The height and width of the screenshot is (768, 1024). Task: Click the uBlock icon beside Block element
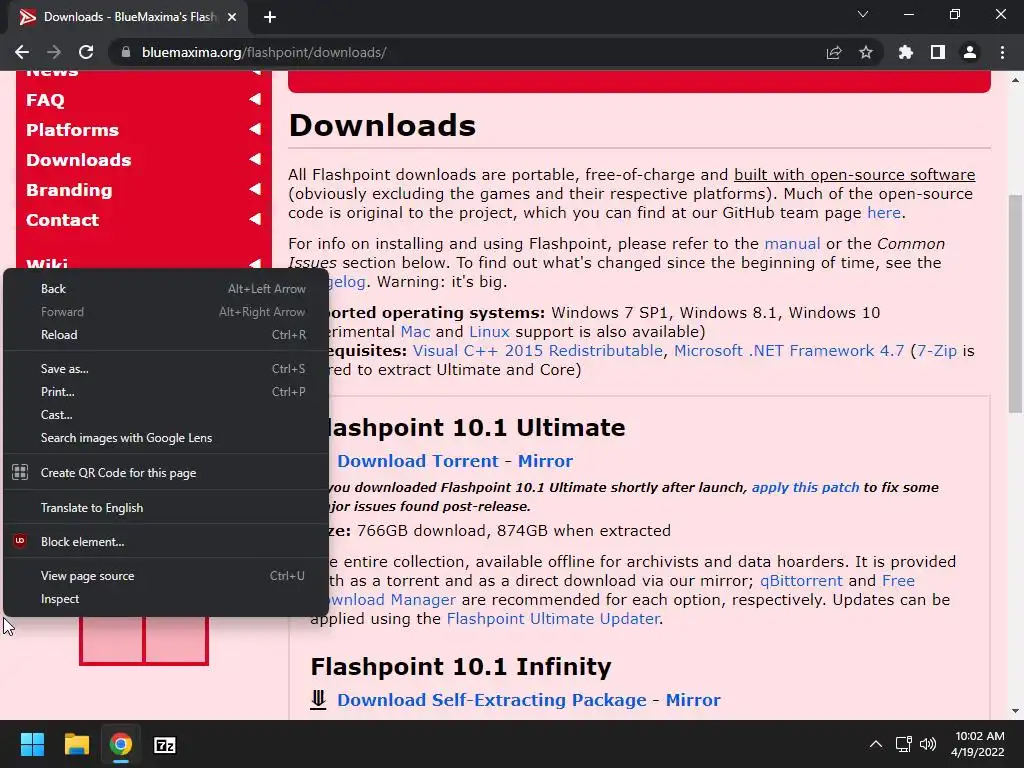coord(20,541)
